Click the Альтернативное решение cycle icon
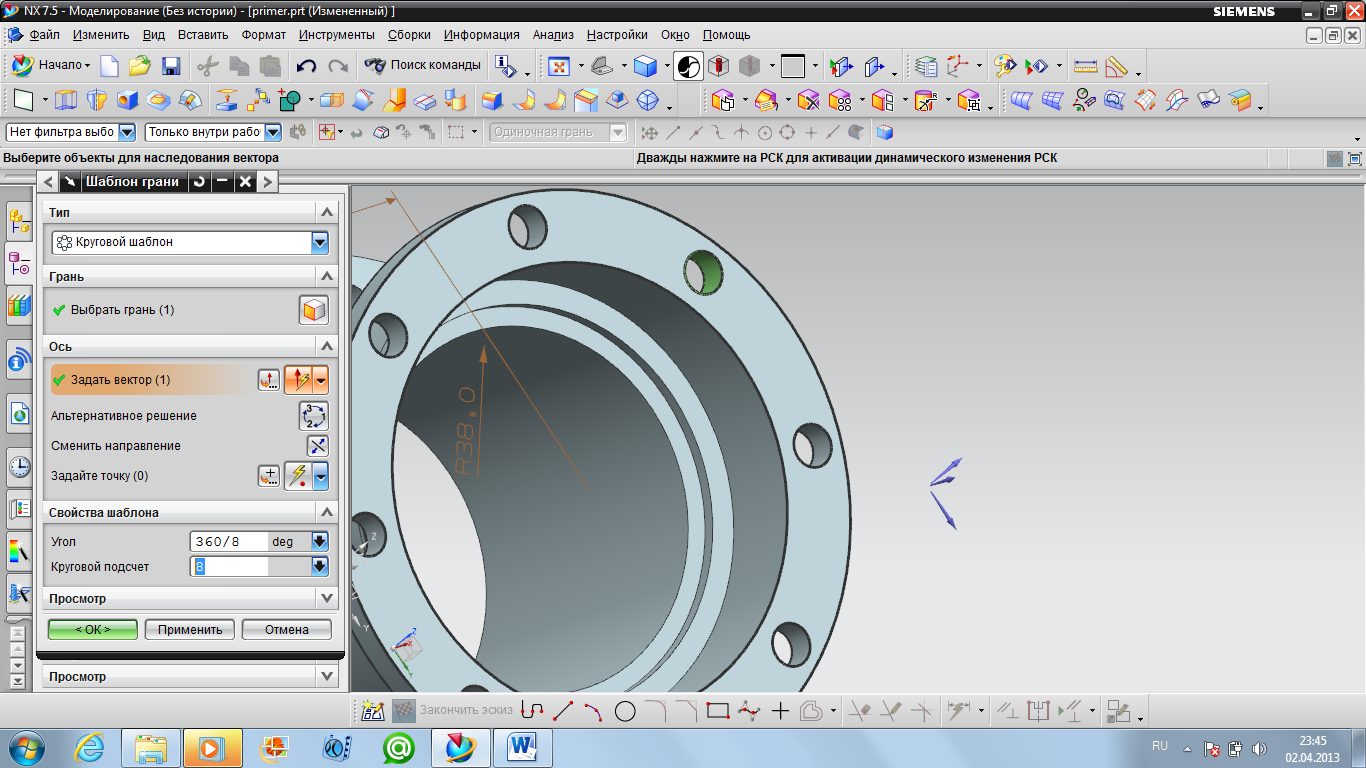The height and width of the screenshot is (768, 1366). tap(314, 416)
